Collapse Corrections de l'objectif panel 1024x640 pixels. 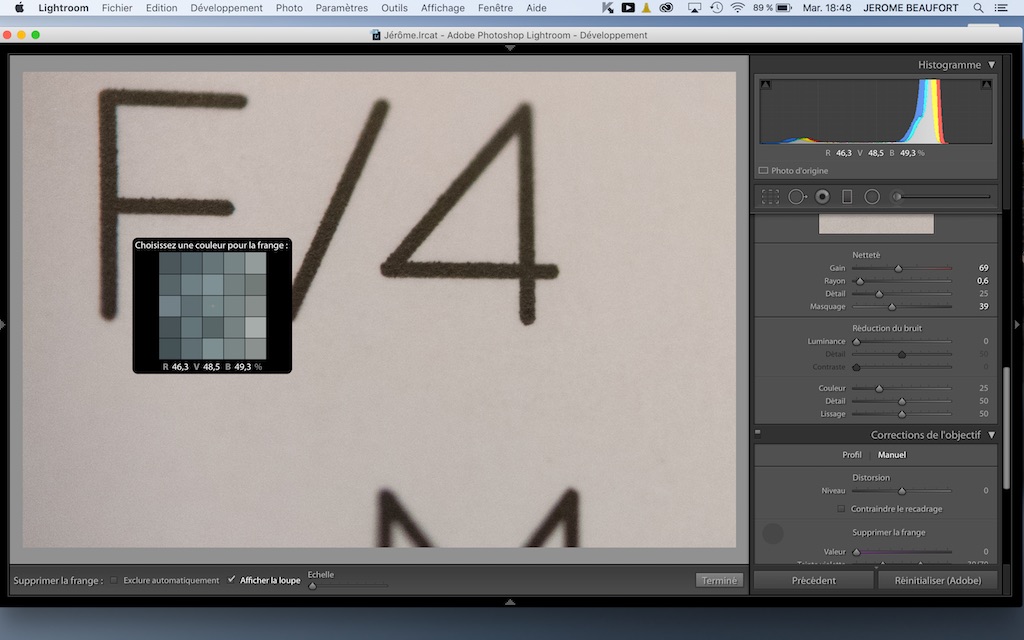(x=991, y=435)
